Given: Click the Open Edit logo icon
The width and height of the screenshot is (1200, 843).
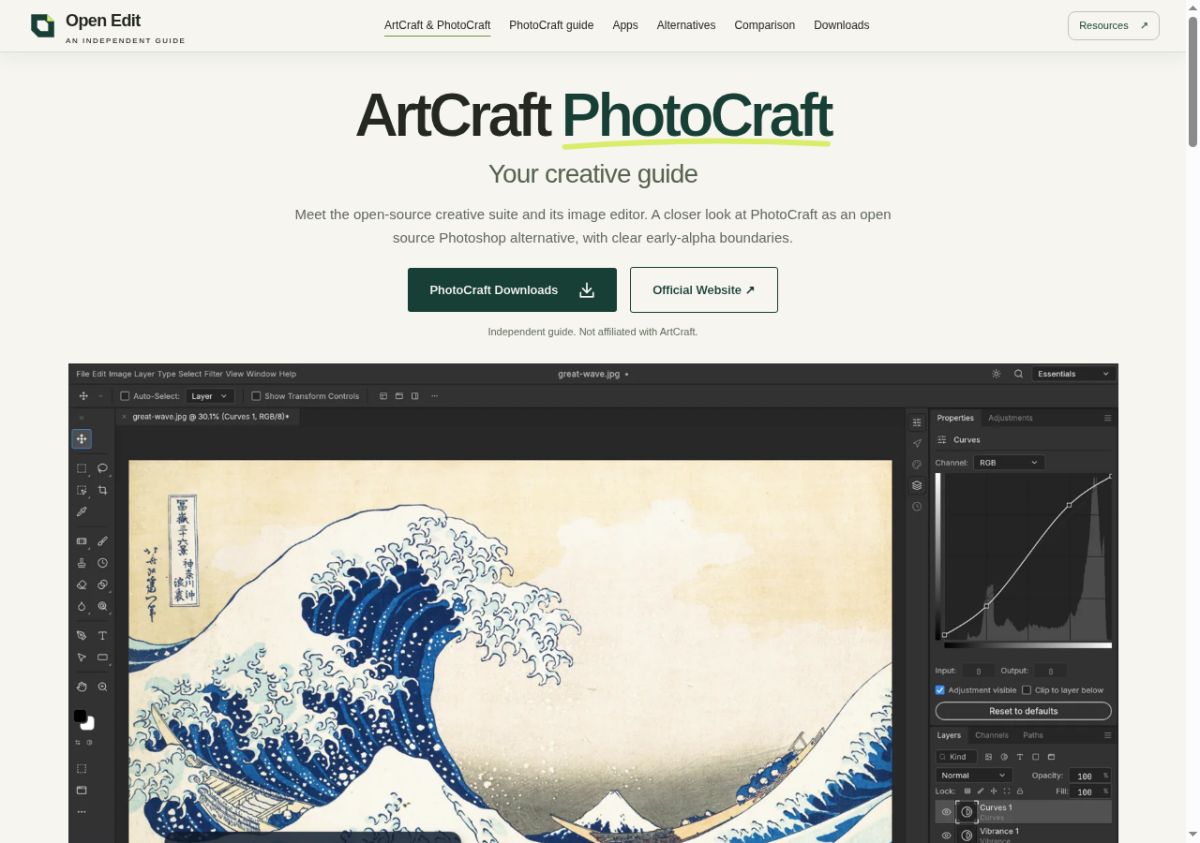Looking at the screenshot, I should (x=43, y=26).
